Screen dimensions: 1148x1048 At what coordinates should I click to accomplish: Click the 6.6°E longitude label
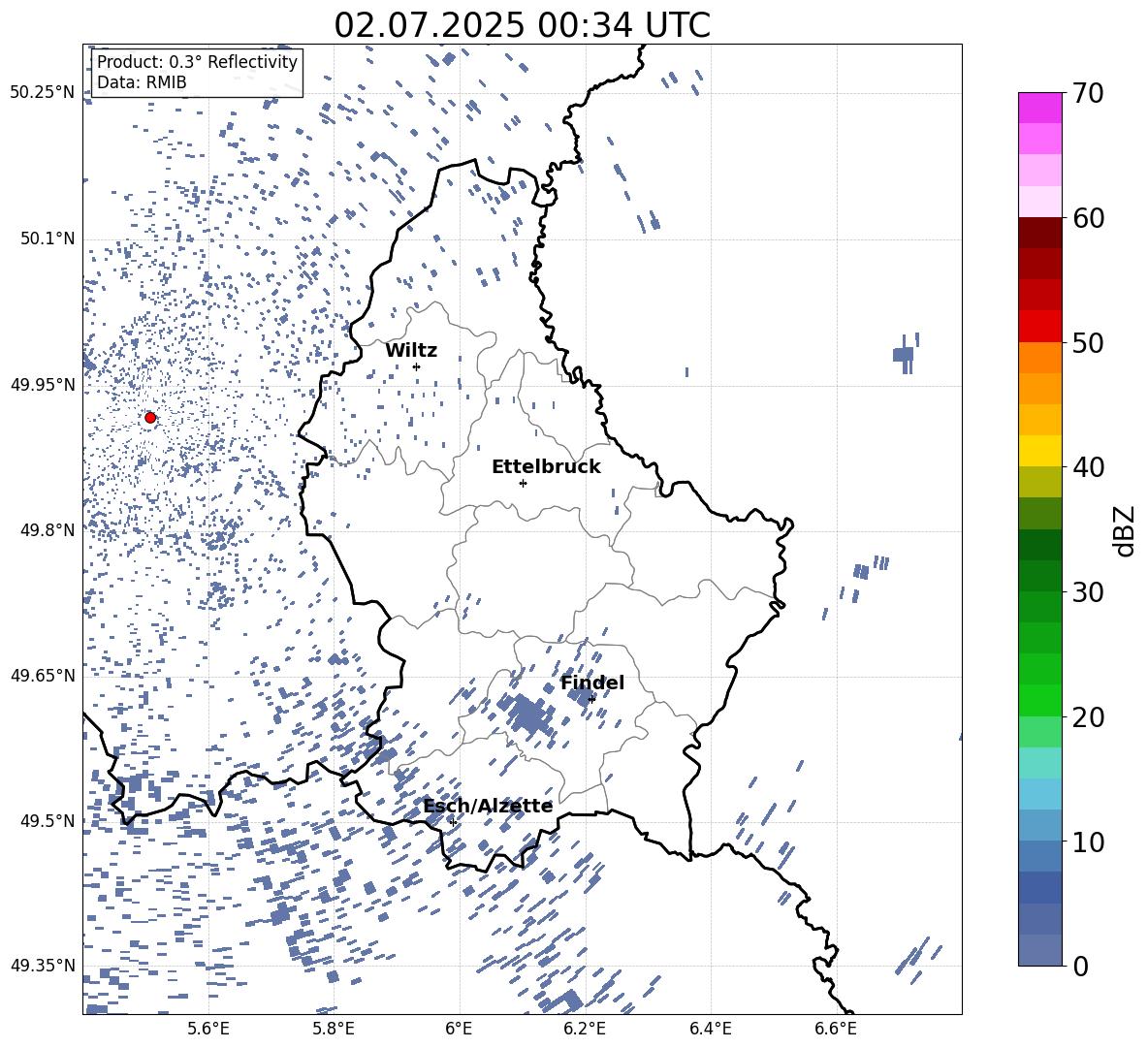836,1029
